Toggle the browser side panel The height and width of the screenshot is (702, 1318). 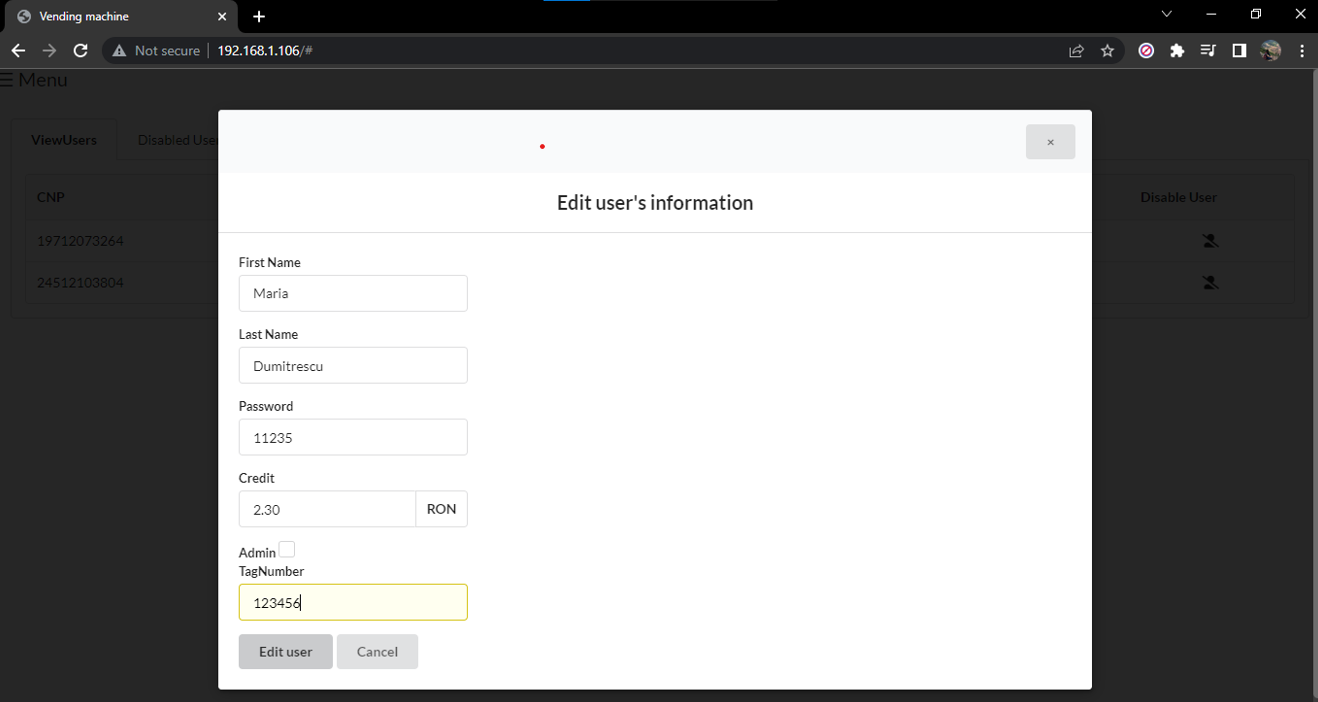click(x=1239, y=51)
